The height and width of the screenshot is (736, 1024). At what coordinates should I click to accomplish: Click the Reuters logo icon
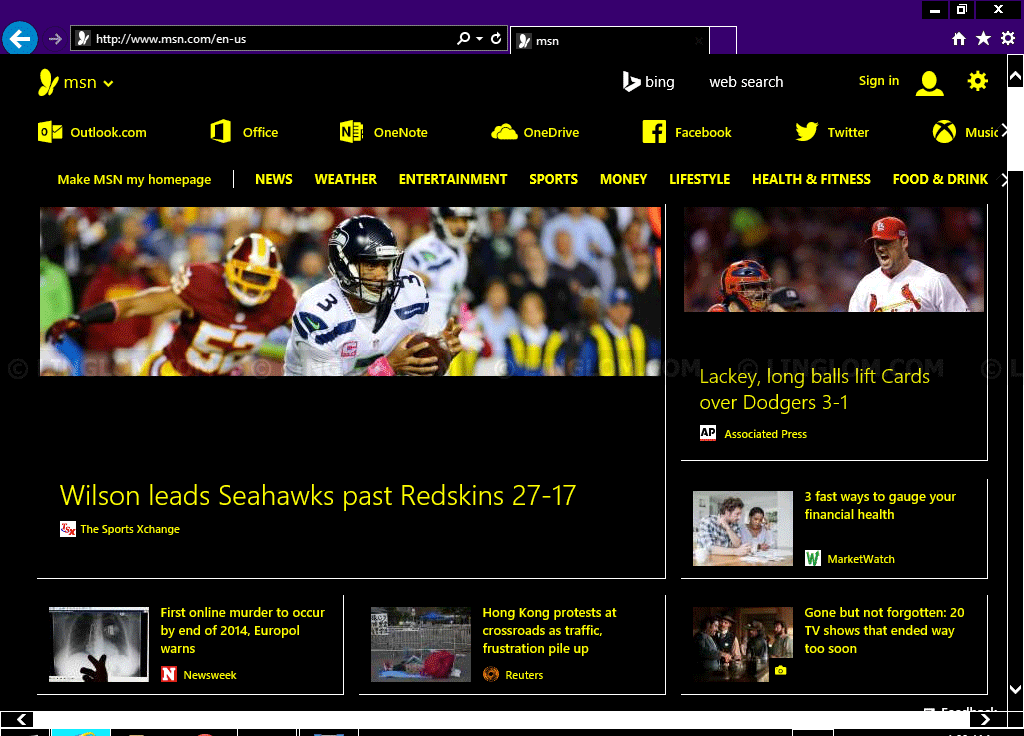[x=490, y=674]
